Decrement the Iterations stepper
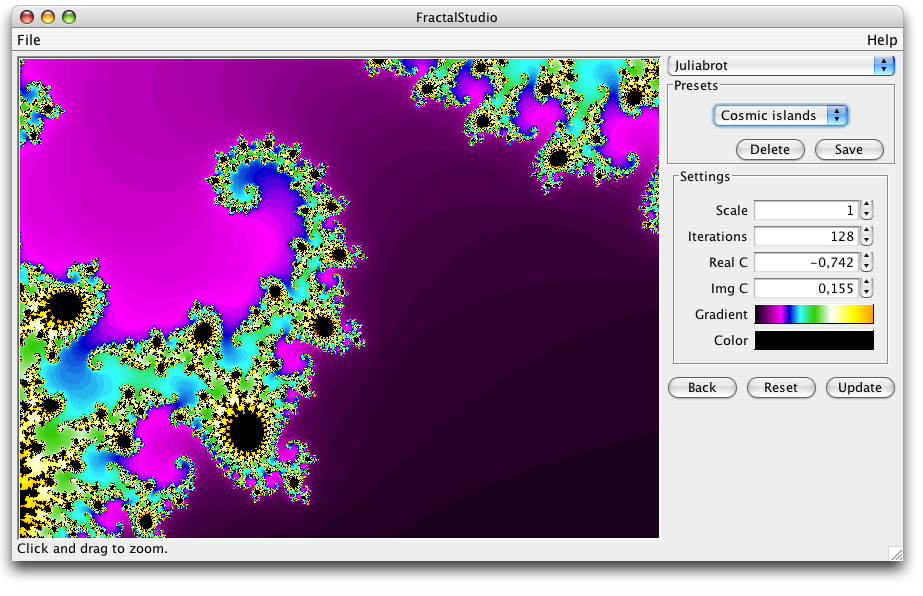Screen dimensions: 923x596 click(866, 240)
